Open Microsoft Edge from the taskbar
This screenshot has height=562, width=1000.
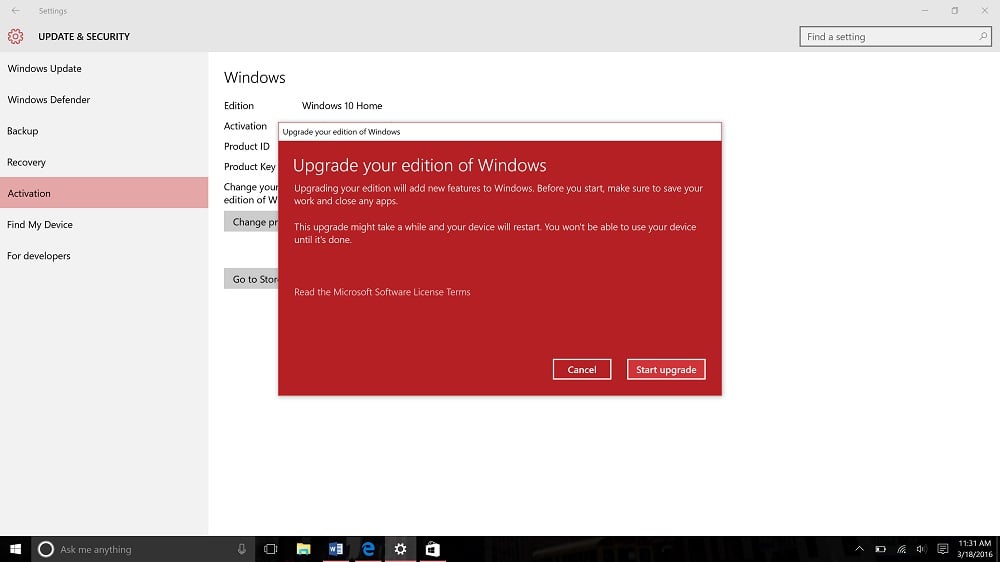[x=368, y=549]
